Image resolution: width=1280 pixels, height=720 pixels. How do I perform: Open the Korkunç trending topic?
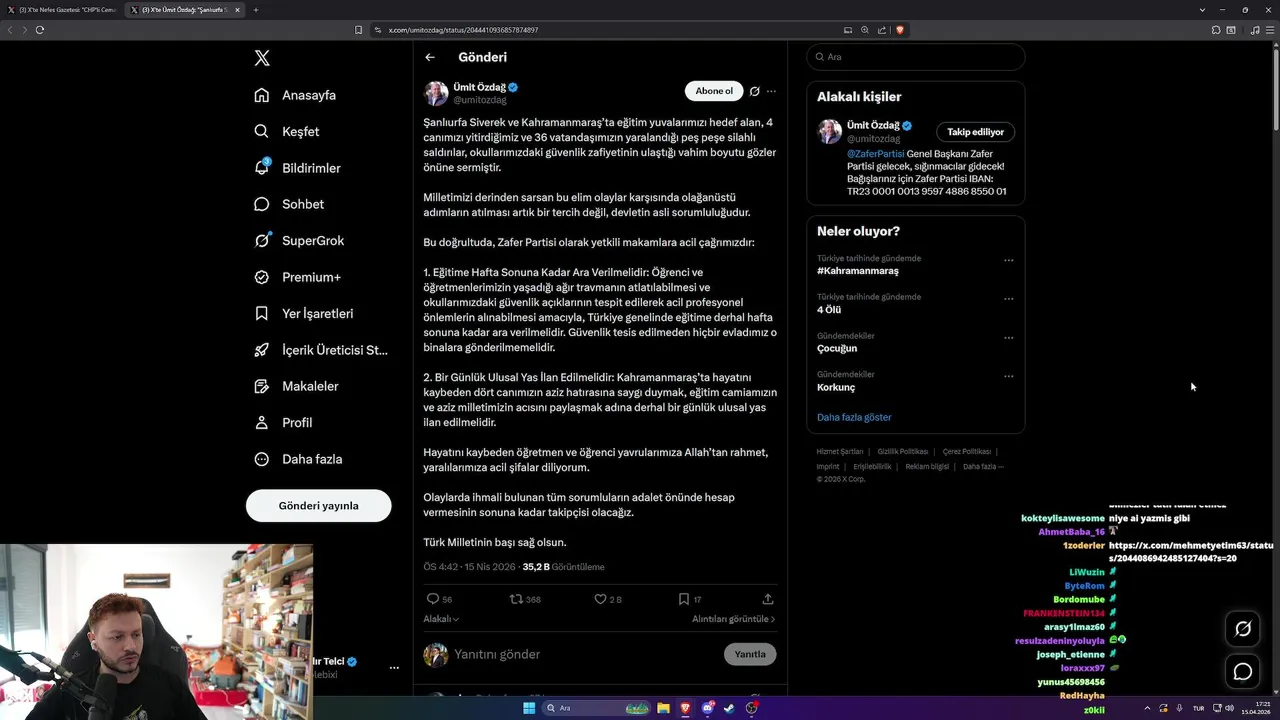pyautogui.click(x=836, y=388)
